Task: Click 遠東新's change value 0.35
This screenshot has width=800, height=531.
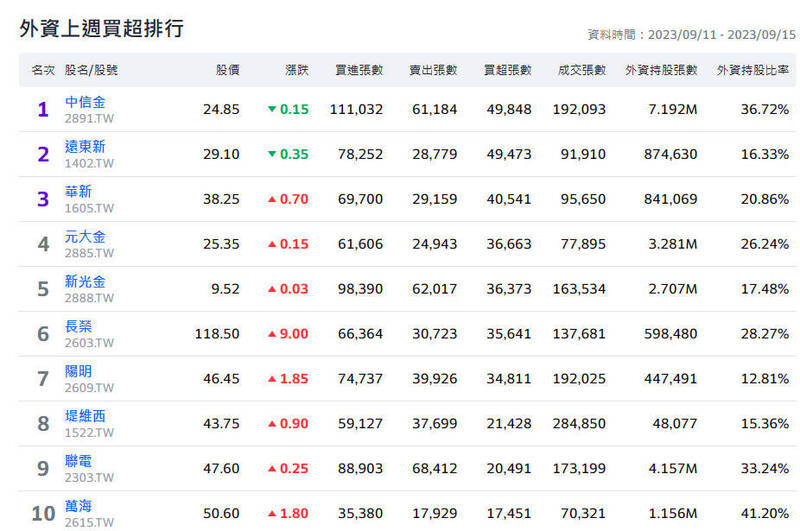Action: (x=288, y=154)
